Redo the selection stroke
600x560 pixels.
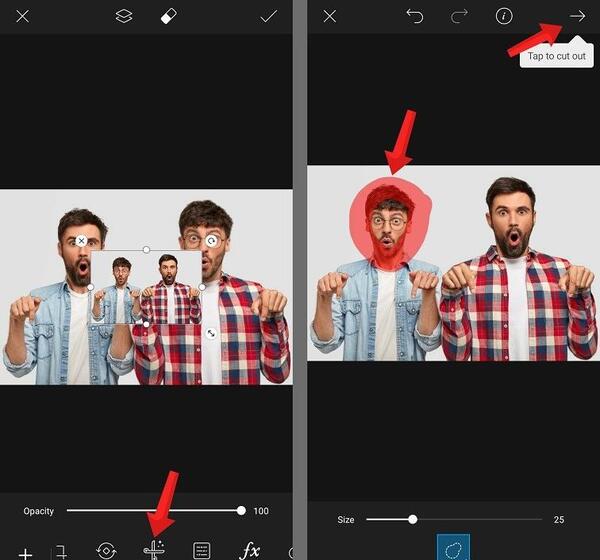(459, 16)
